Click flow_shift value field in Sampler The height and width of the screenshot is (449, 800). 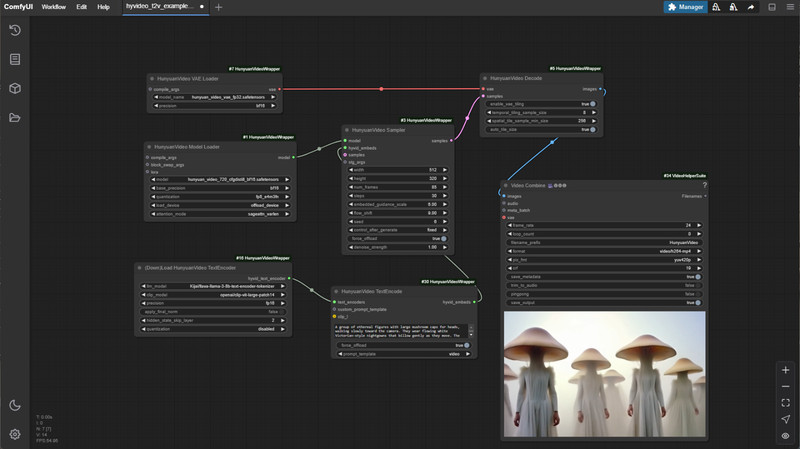pos(398,213)
